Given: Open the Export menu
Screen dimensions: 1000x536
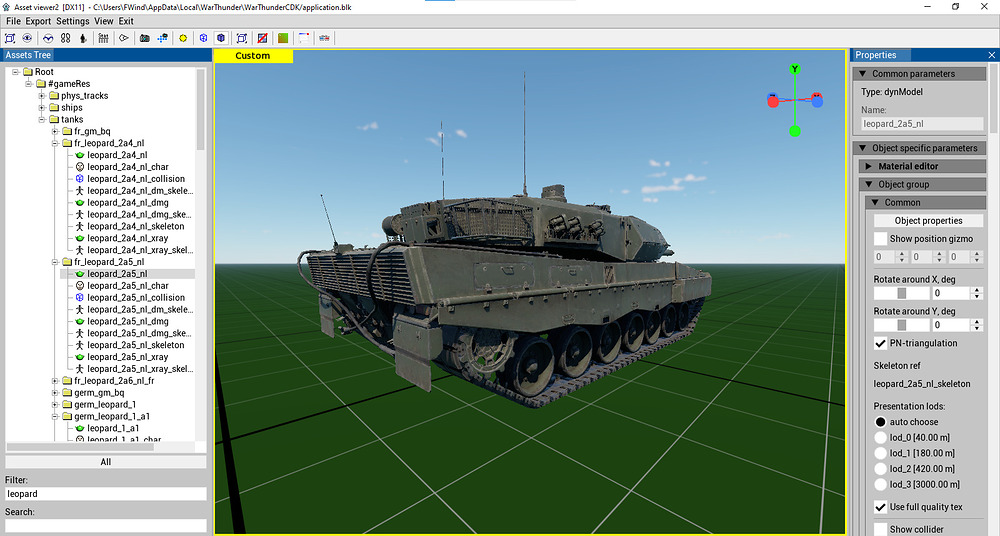Looking at the screenshot, I should point(38,21).
